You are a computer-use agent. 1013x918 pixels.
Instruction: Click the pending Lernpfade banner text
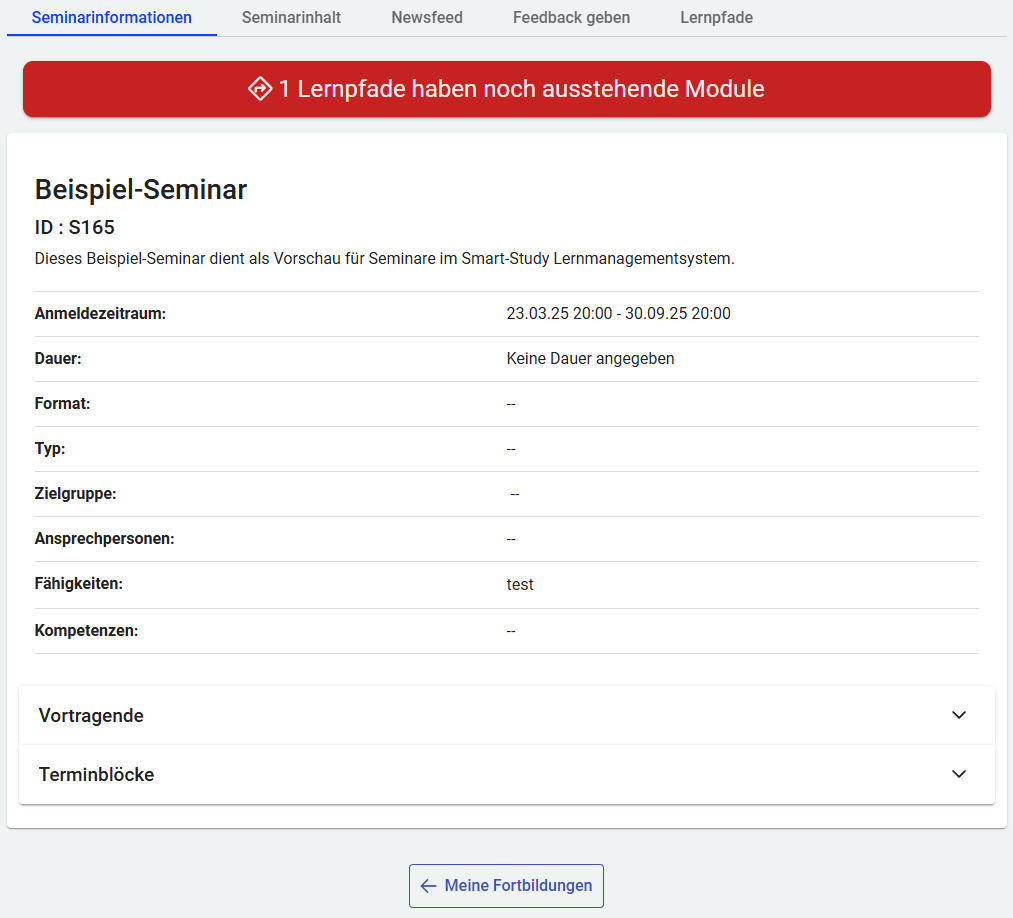coord(521,89)
